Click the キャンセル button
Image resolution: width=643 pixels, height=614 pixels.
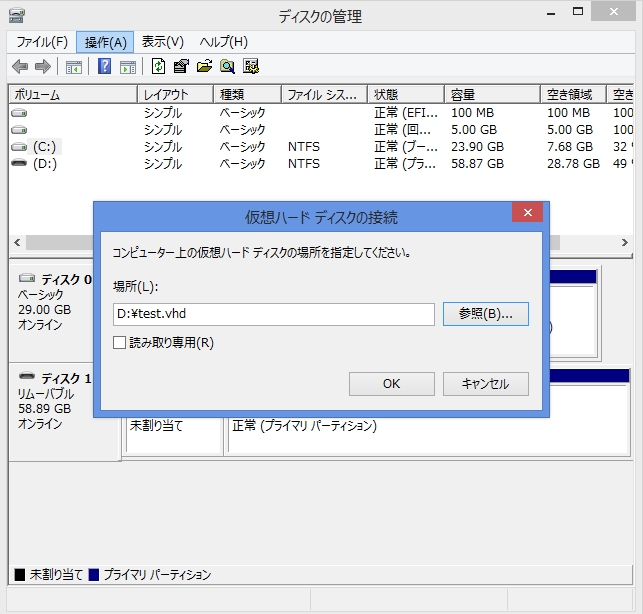484,384
